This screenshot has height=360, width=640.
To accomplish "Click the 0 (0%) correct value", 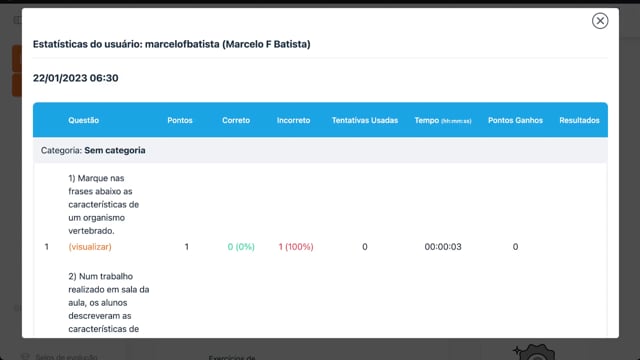I will [x=241, y=247].
